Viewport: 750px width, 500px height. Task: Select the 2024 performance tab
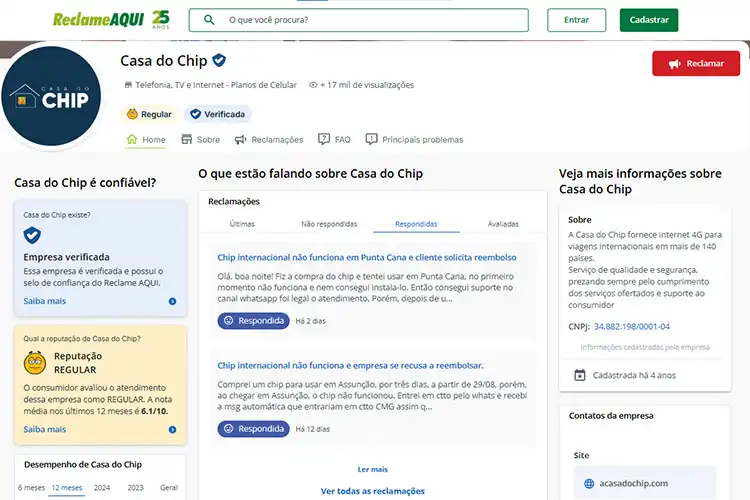pos(102,488)
